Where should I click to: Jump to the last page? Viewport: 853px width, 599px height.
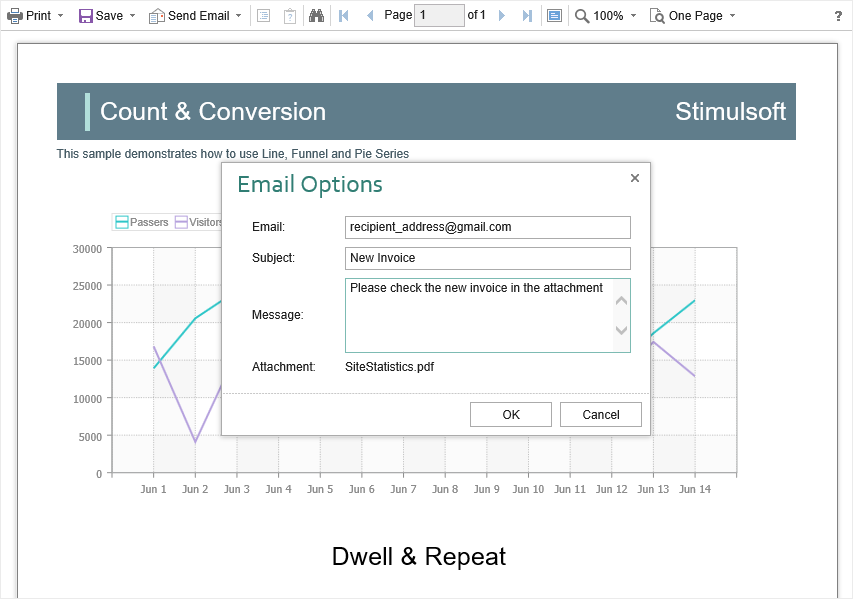527,16
